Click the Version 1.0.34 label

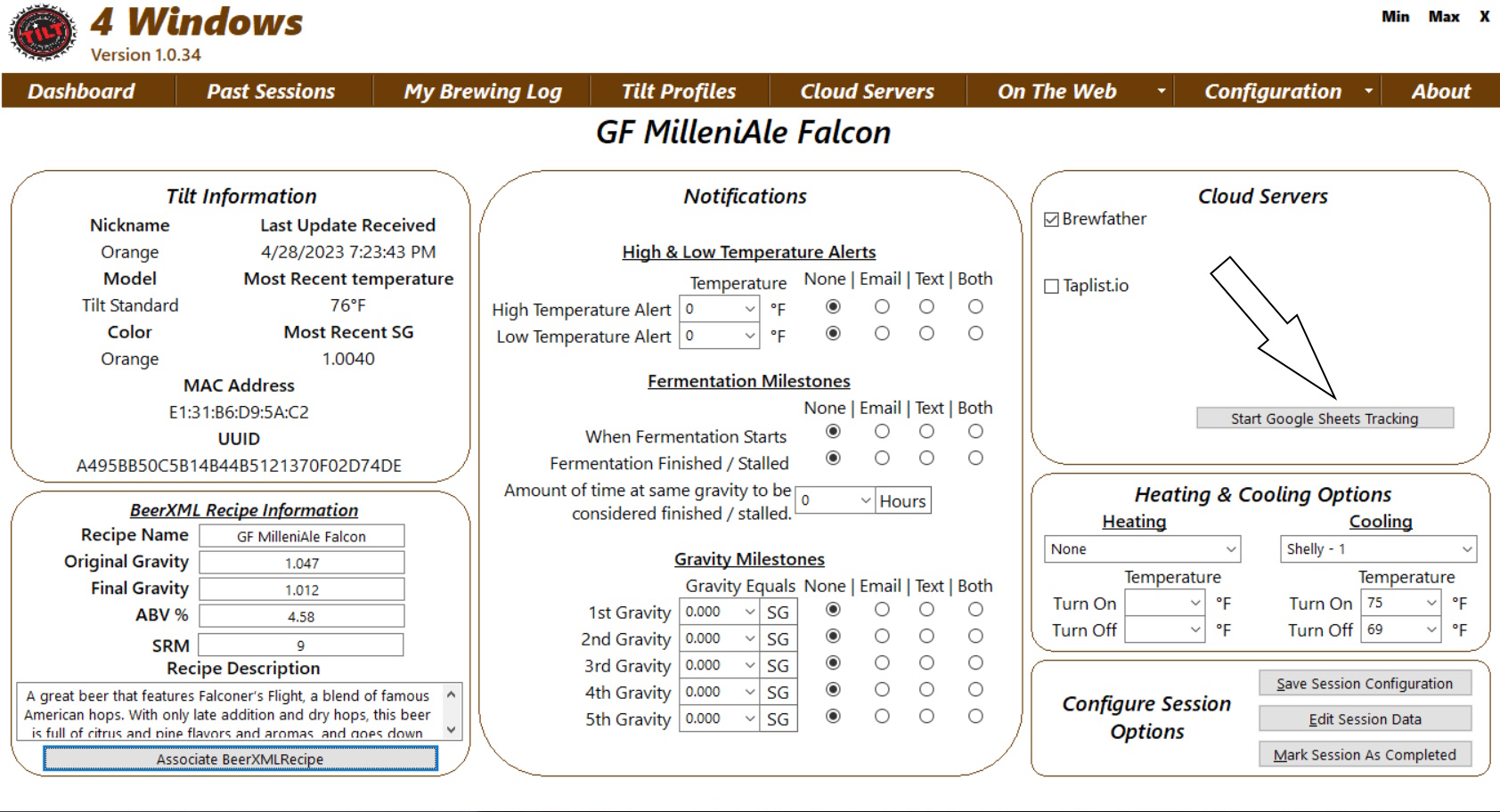(x=146, y=55)
